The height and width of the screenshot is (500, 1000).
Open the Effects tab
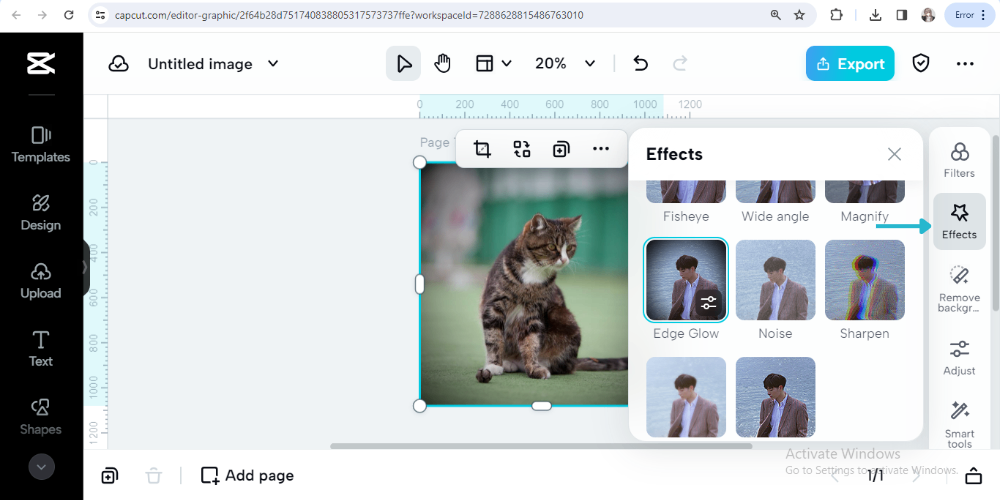click(959, 221)
